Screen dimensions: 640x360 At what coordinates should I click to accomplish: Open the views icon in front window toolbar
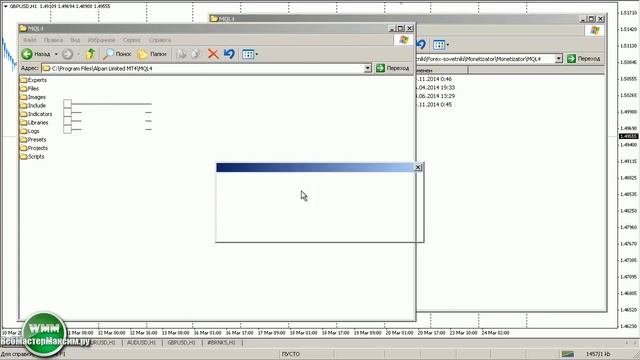coord(248,54)
